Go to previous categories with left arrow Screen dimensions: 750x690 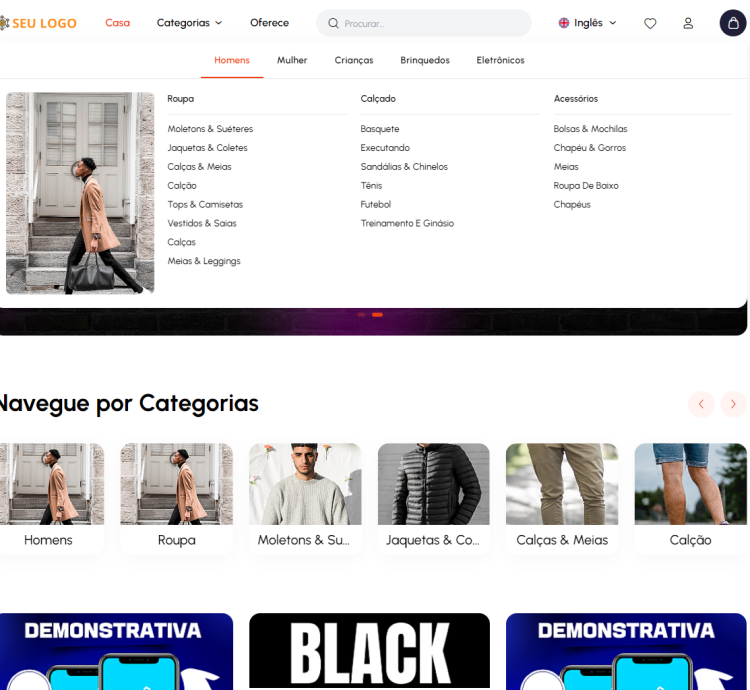pos(701,404)
